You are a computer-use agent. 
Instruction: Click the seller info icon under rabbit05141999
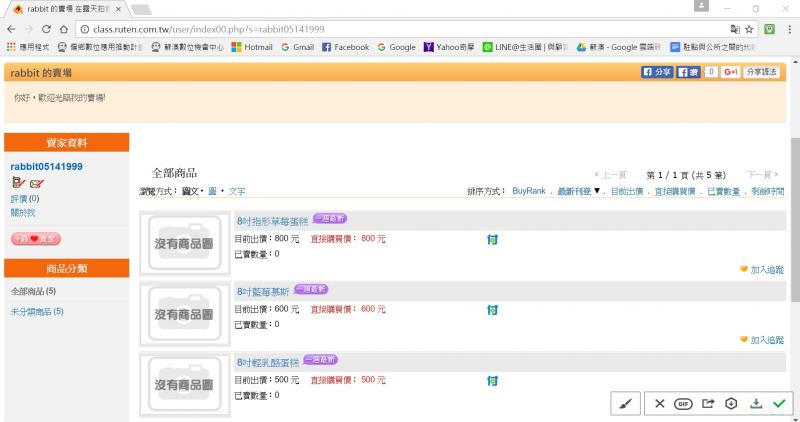point(18,183)
